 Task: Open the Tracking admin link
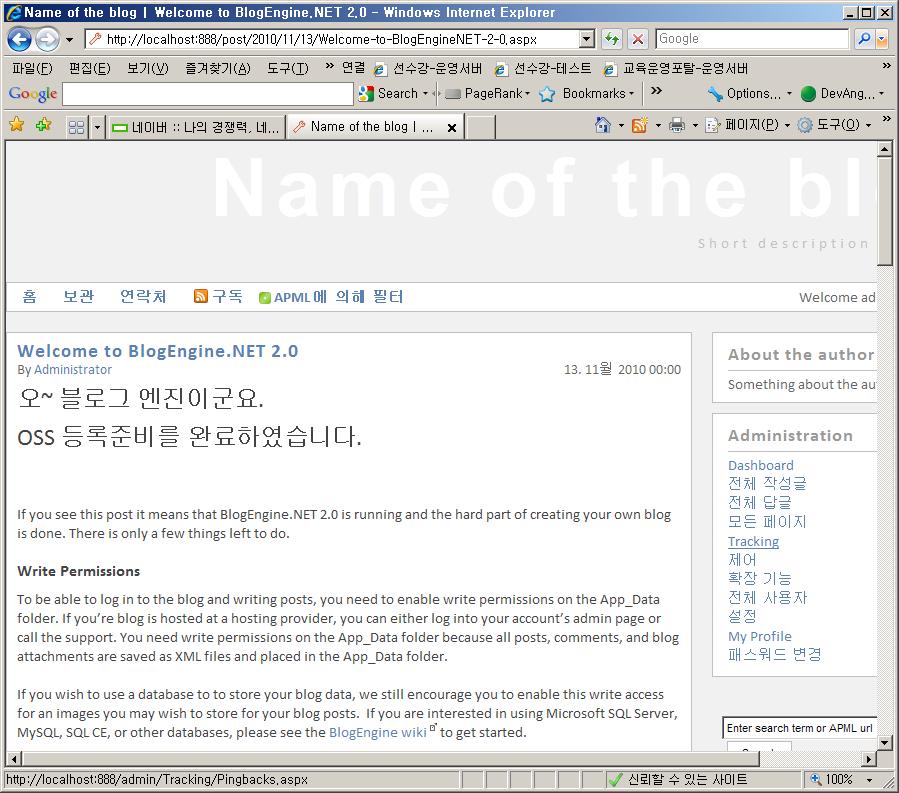(753, 541)
